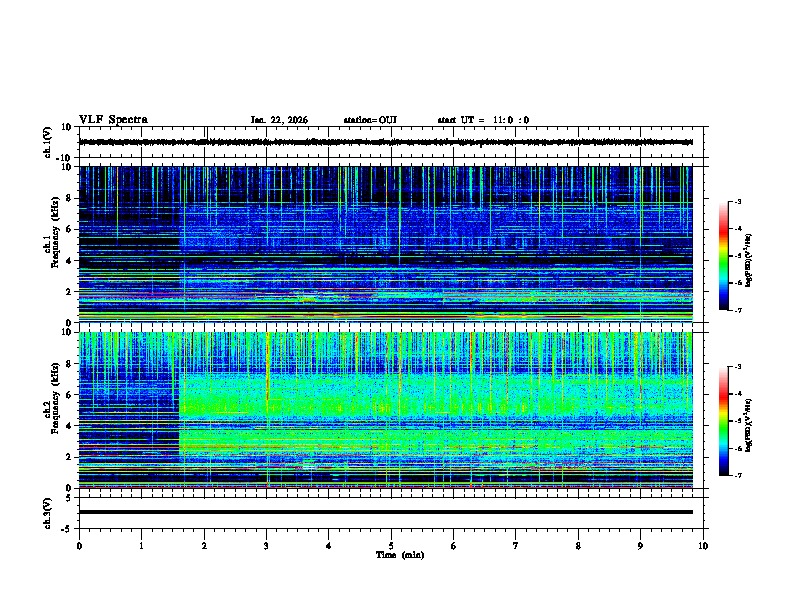This screenshot has height=612, width=792.
Task: Click the ch.1 spectrogram color bar
Action: [723, 256]
